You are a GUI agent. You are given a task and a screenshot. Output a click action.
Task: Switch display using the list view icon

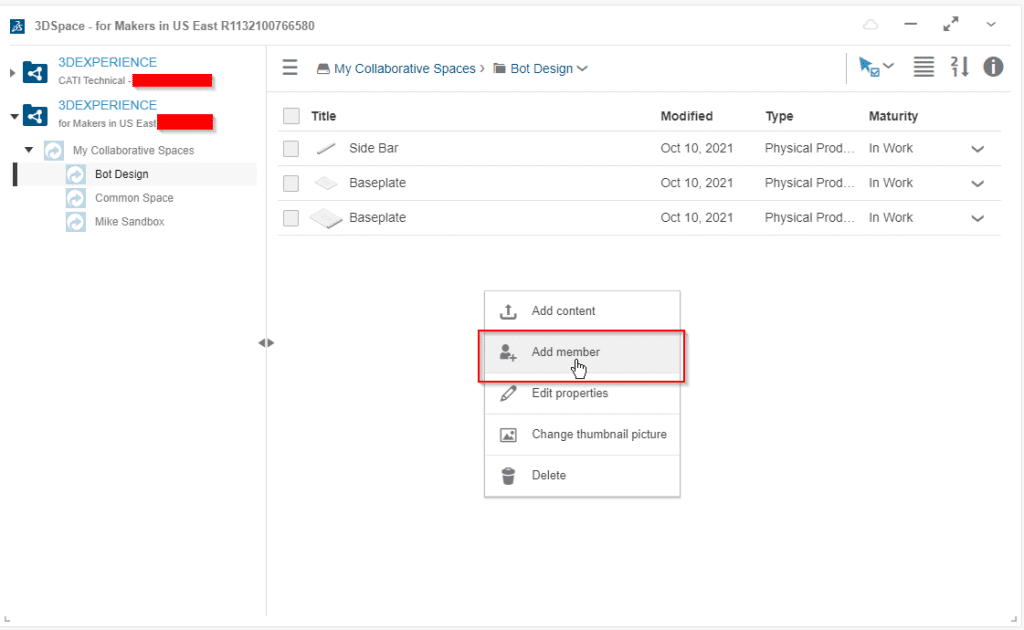coord(923,67)
